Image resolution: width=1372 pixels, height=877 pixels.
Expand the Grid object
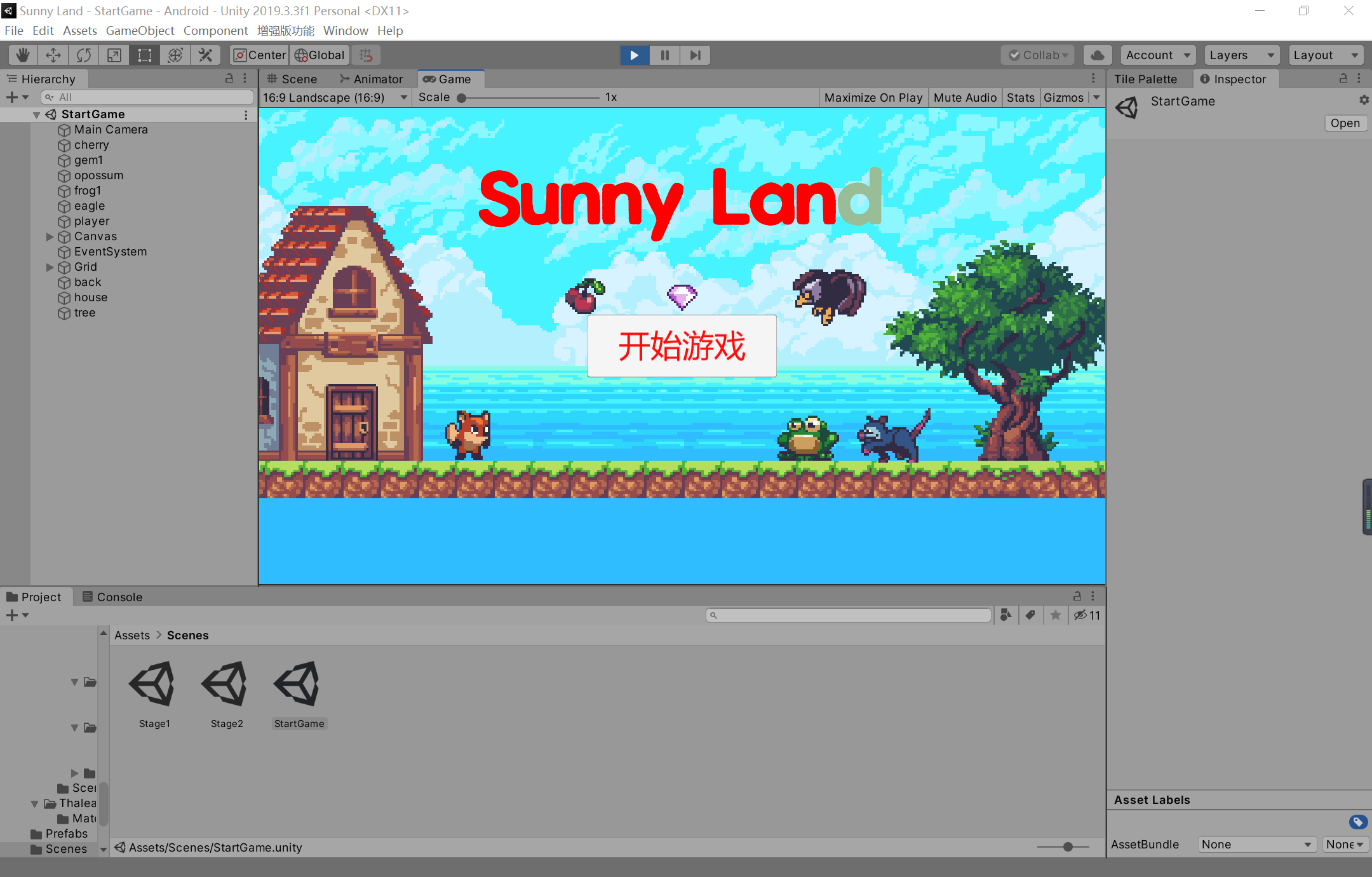tap(50, 267)
